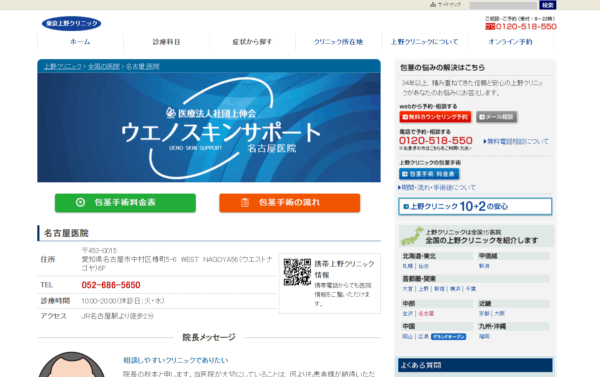Open the クリニック所在地 menu item
Viewport: 600px width, 377px height.
[x=339, y=42]
